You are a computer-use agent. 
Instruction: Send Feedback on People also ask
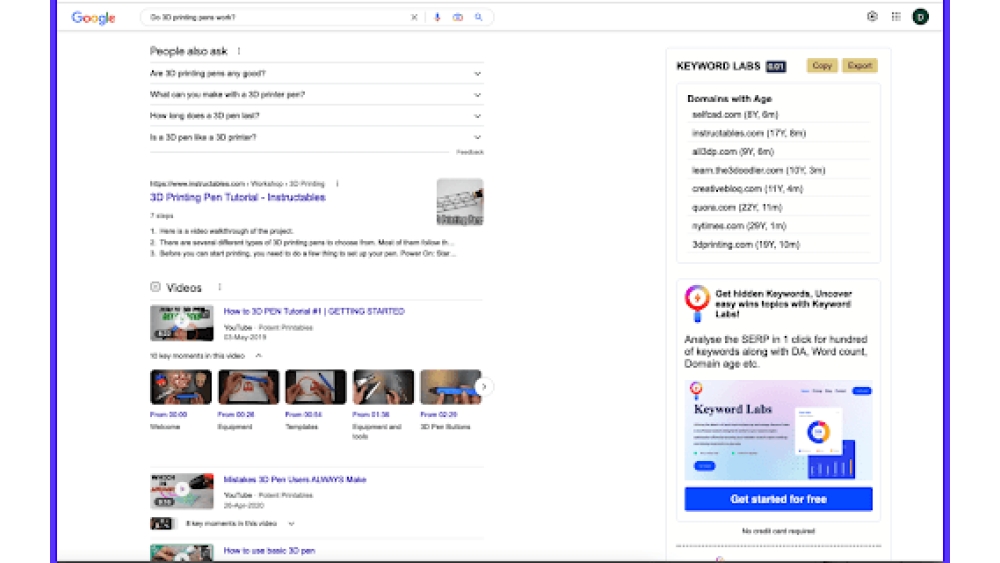click(x=469, y=152)
